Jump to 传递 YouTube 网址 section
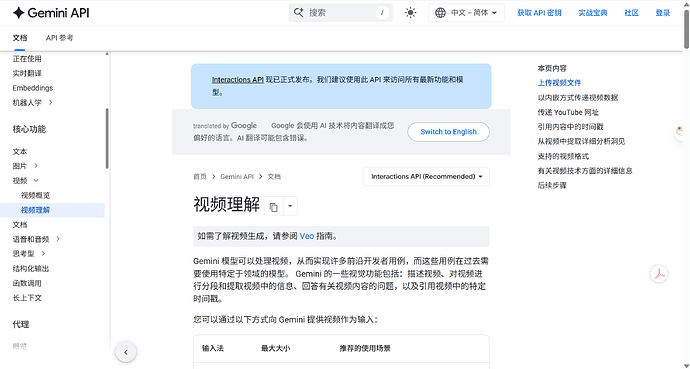690x369 pixels. [568, 112]
